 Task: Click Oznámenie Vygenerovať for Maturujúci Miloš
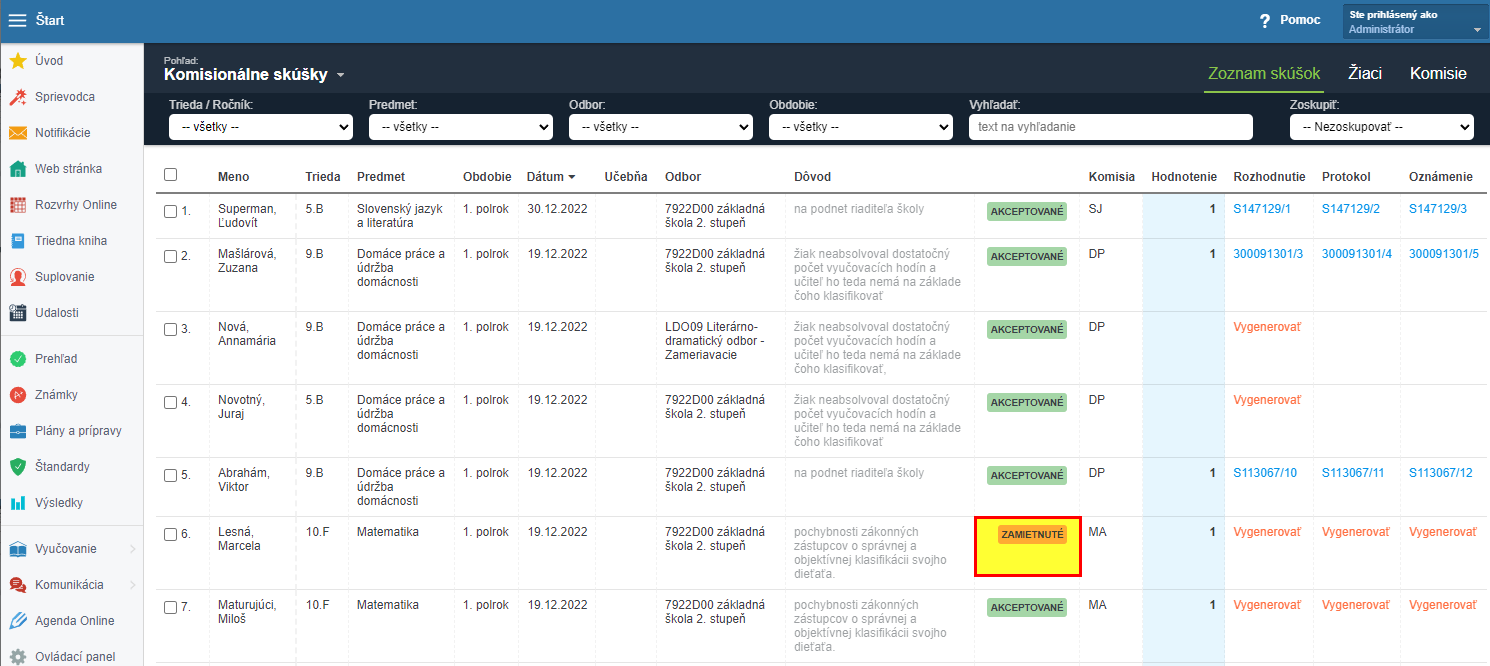(x=1443, y=605)
